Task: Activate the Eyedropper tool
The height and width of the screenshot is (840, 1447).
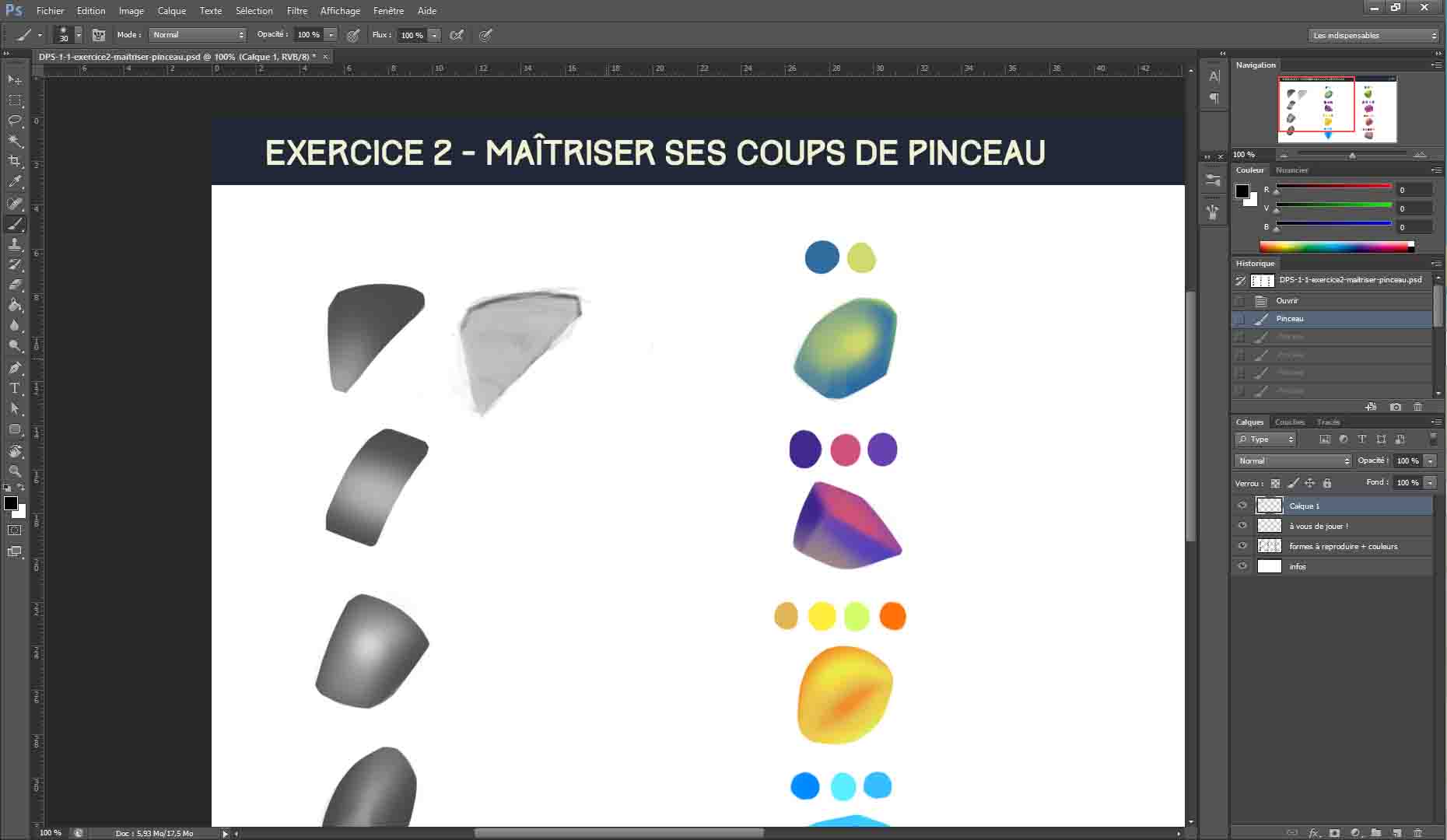Action: 16,179
